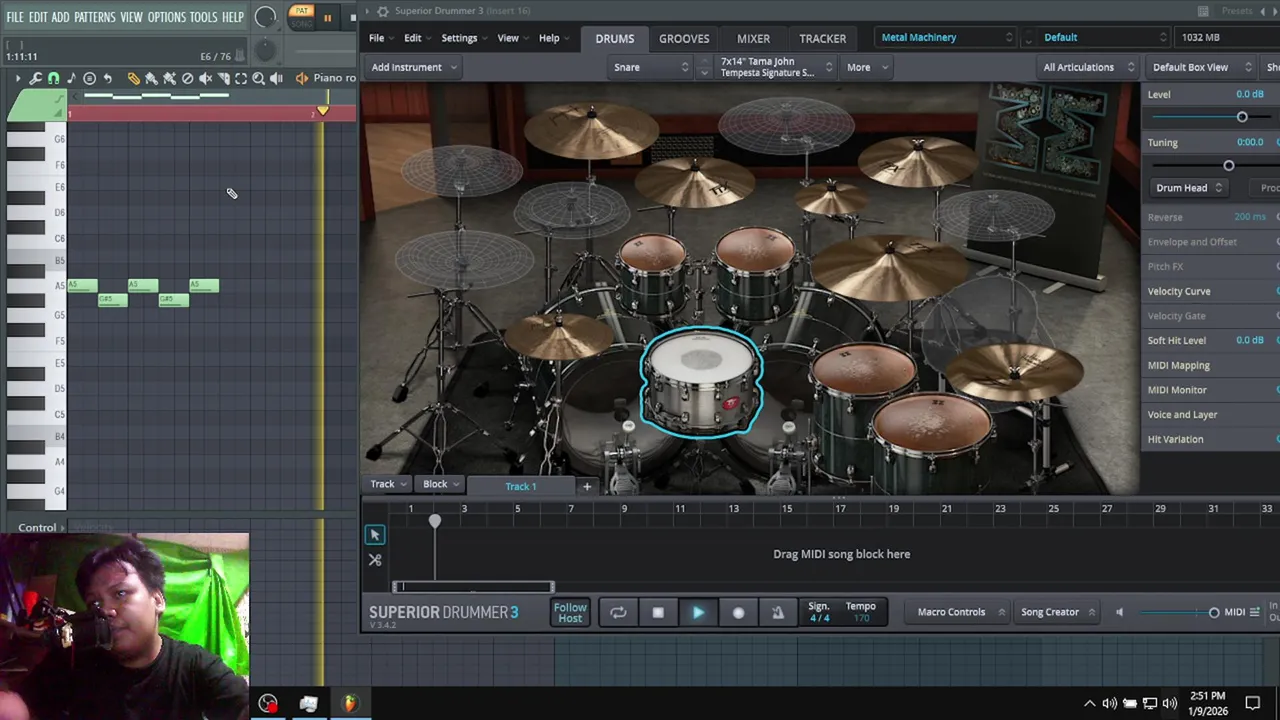
Task: Select the Playback speaker tool in piano roll
Action: tap(276, 78)
